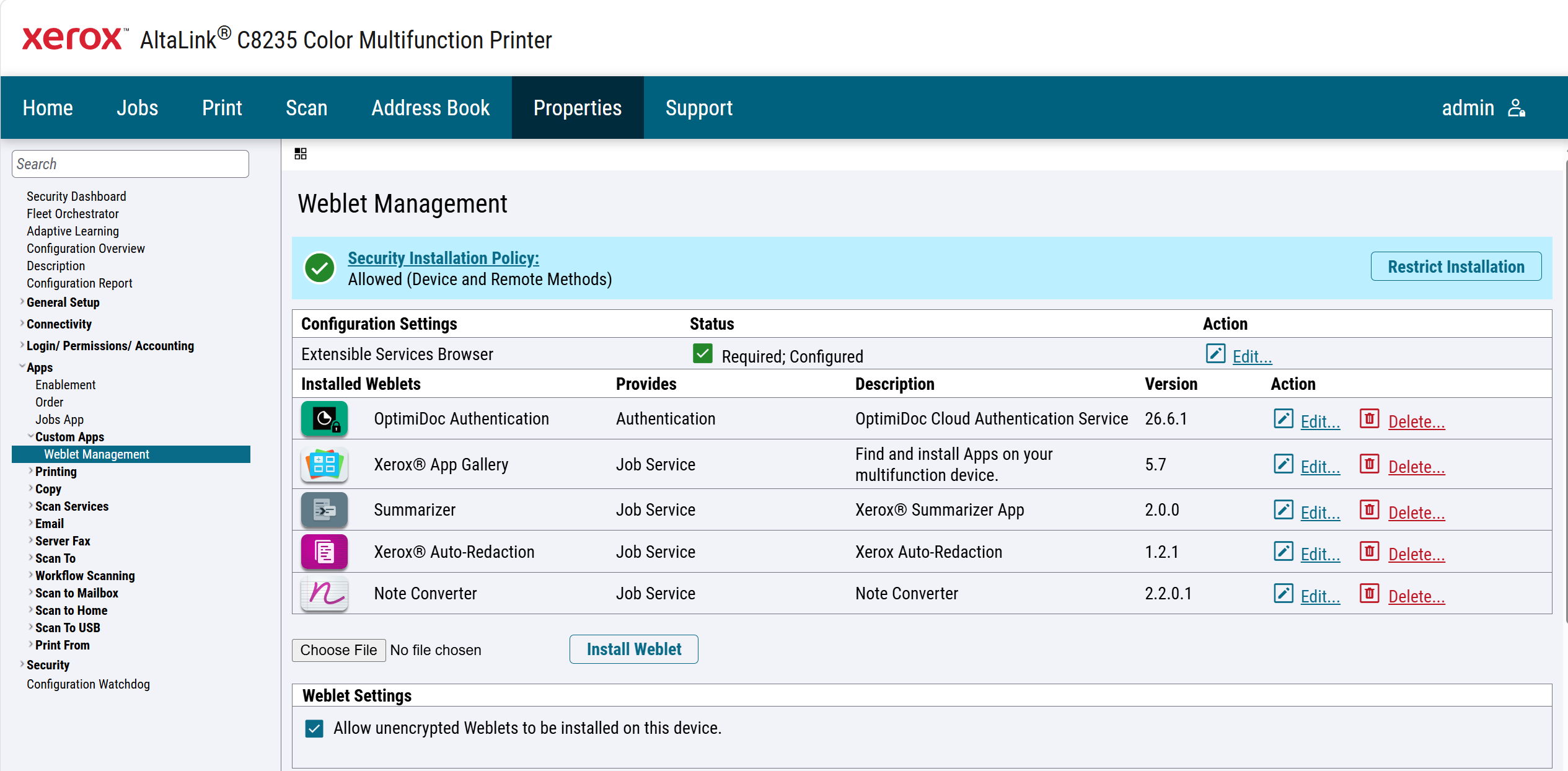Expand Login/ Permissions/ Accounting section
The width and height of the screenshot is (1568, 771).
coord(22,345)
